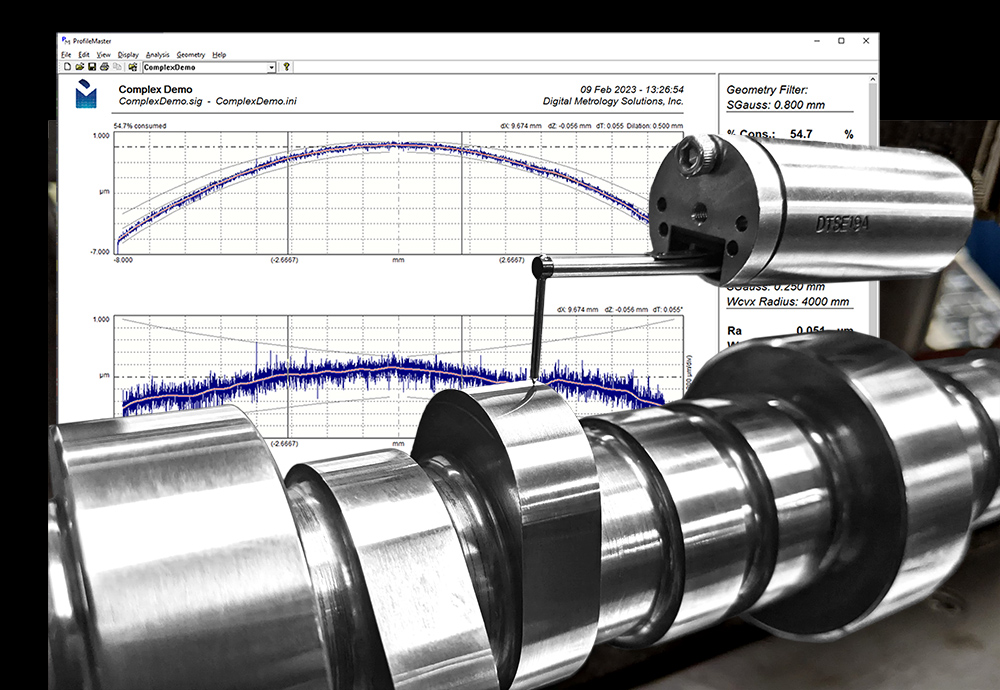The height and width of the screenshot is (690, 1000).
Task: Open the Help menu
Action: click(x=220, y=54)
